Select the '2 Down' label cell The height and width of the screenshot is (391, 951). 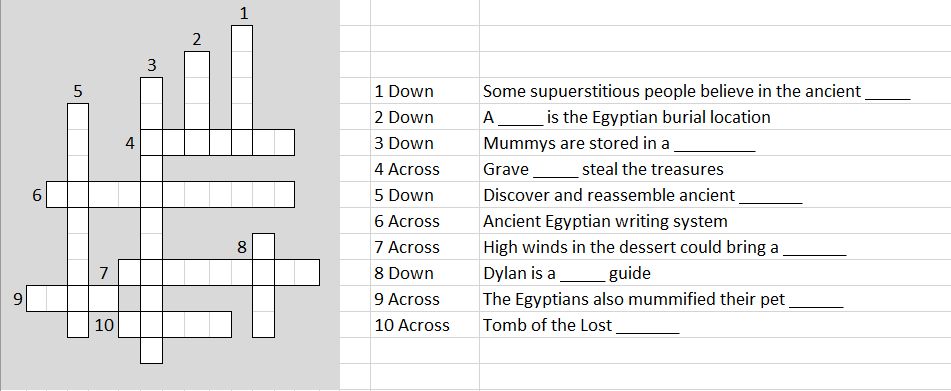pos(425,117)
